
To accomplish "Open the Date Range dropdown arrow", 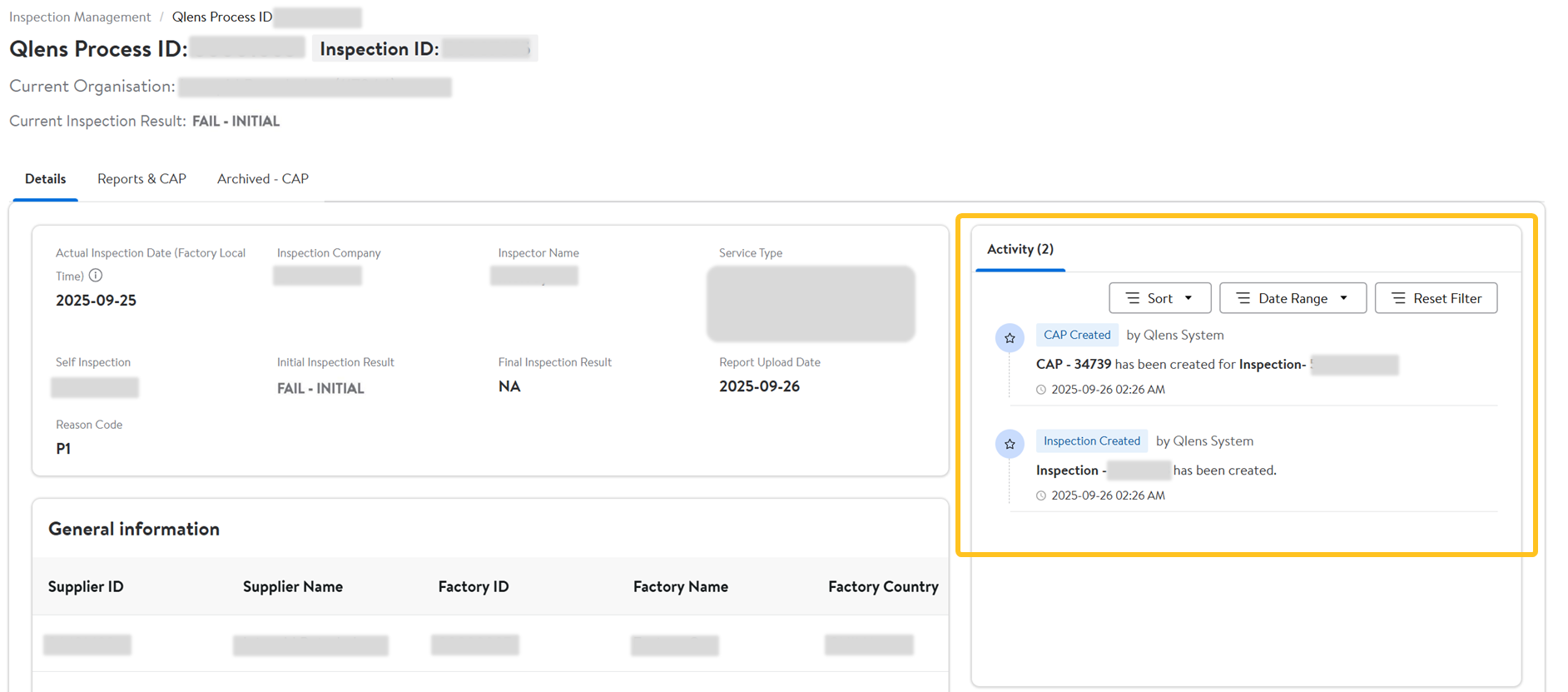I will pos(1344,298).
